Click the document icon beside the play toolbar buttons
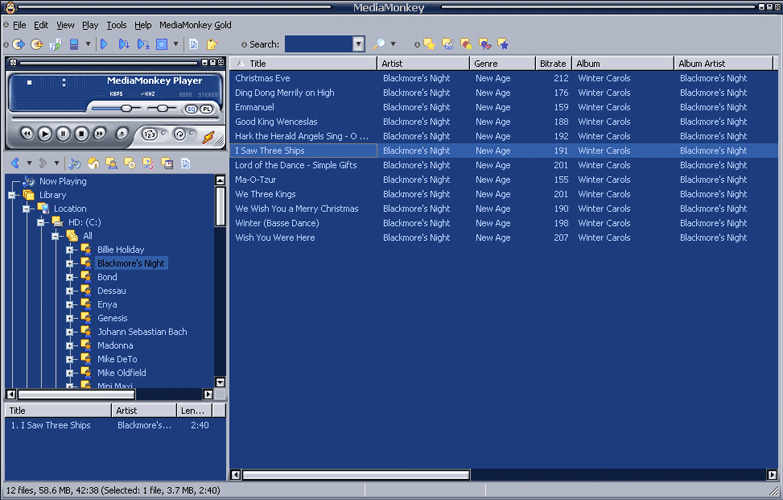The width and height of the screenshot is (783, 500). (x=194, y=44)
